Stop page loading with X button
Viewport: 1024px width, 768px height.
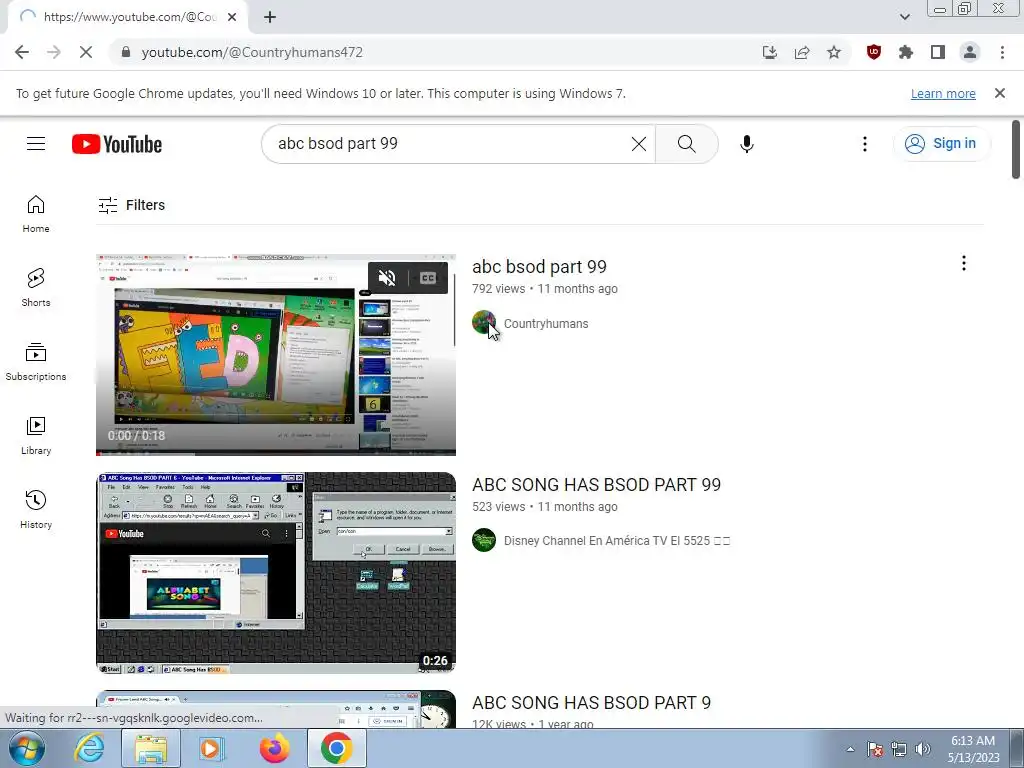pyautogui.click(x=86, y=52)
